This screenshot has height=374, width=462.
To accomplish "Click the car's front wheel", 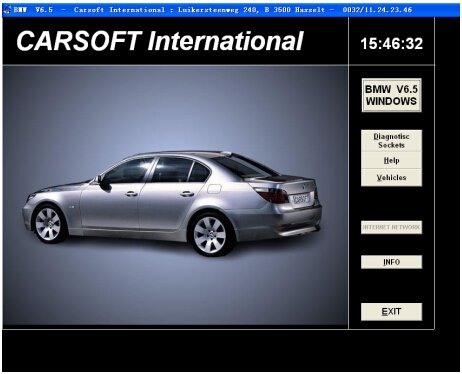I will (49, 224).
